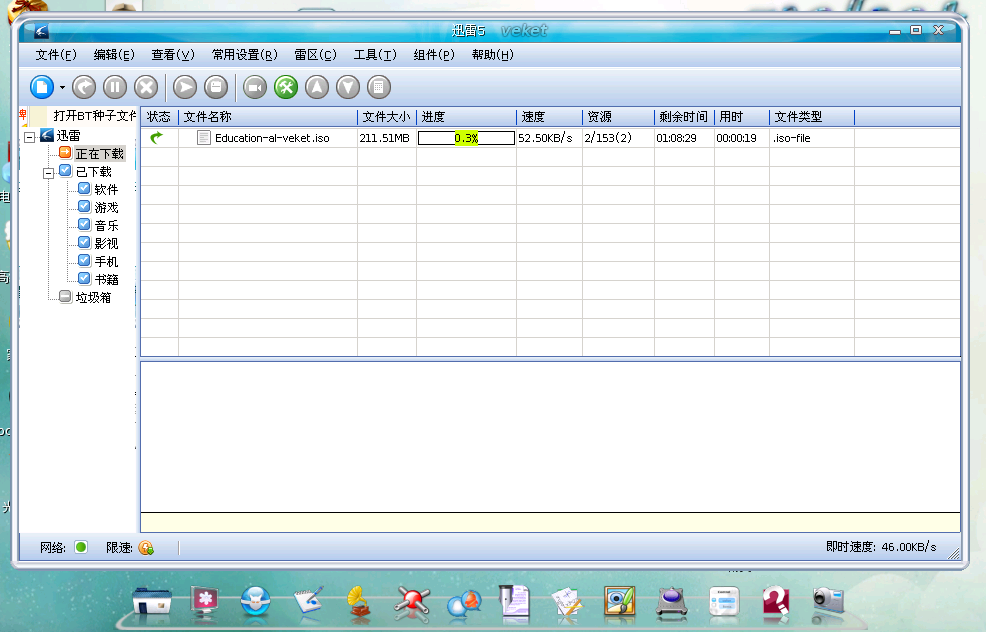The width and height of the screenshot is (986, 632).
Task: Sort by the 文件大小 column header
Action: 387,116
